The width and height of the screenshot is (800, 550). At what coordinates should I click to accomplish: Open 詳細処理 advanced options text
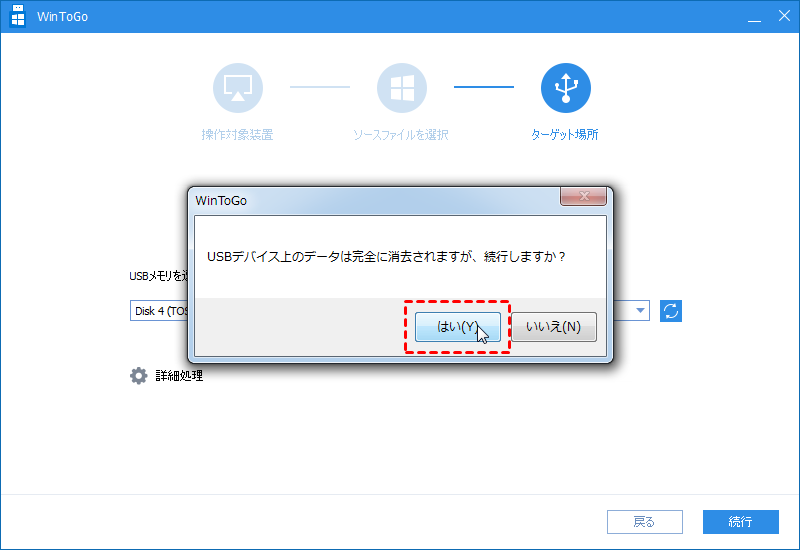pyautogui.click(x=179, y=376)
